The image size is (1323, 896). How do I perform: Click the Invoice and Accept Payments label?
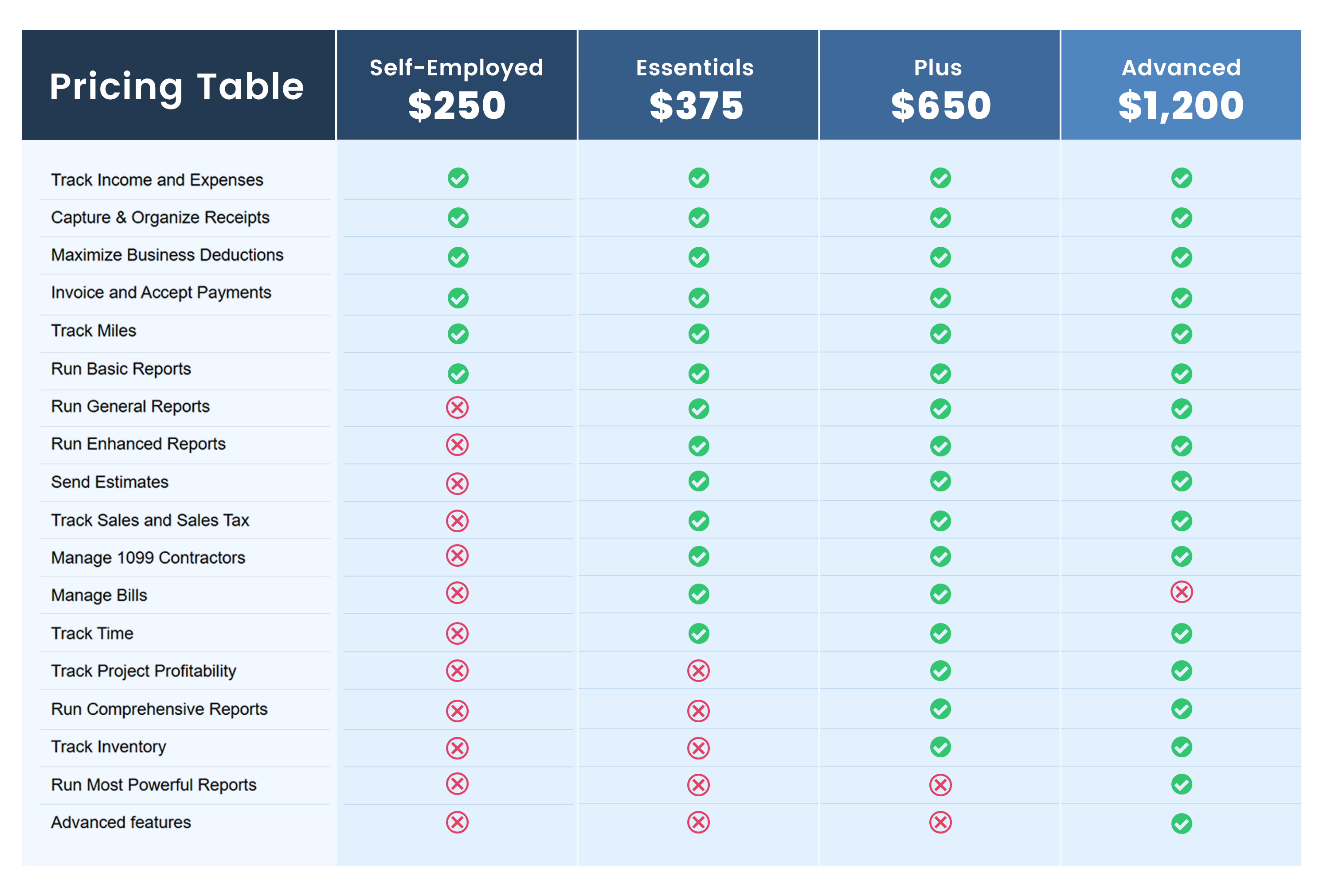click(161, 292)
